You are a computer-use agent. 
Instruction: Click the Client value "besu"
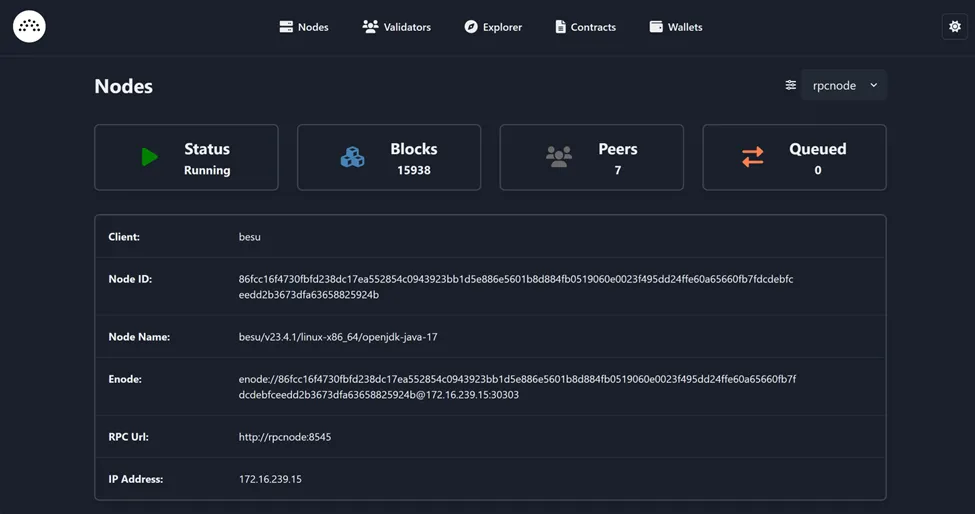coord(249,237)
